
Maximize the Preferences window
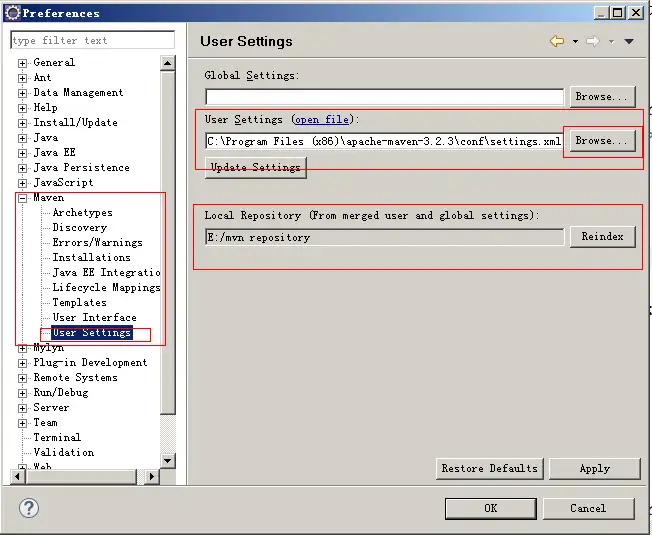[618, 13]
